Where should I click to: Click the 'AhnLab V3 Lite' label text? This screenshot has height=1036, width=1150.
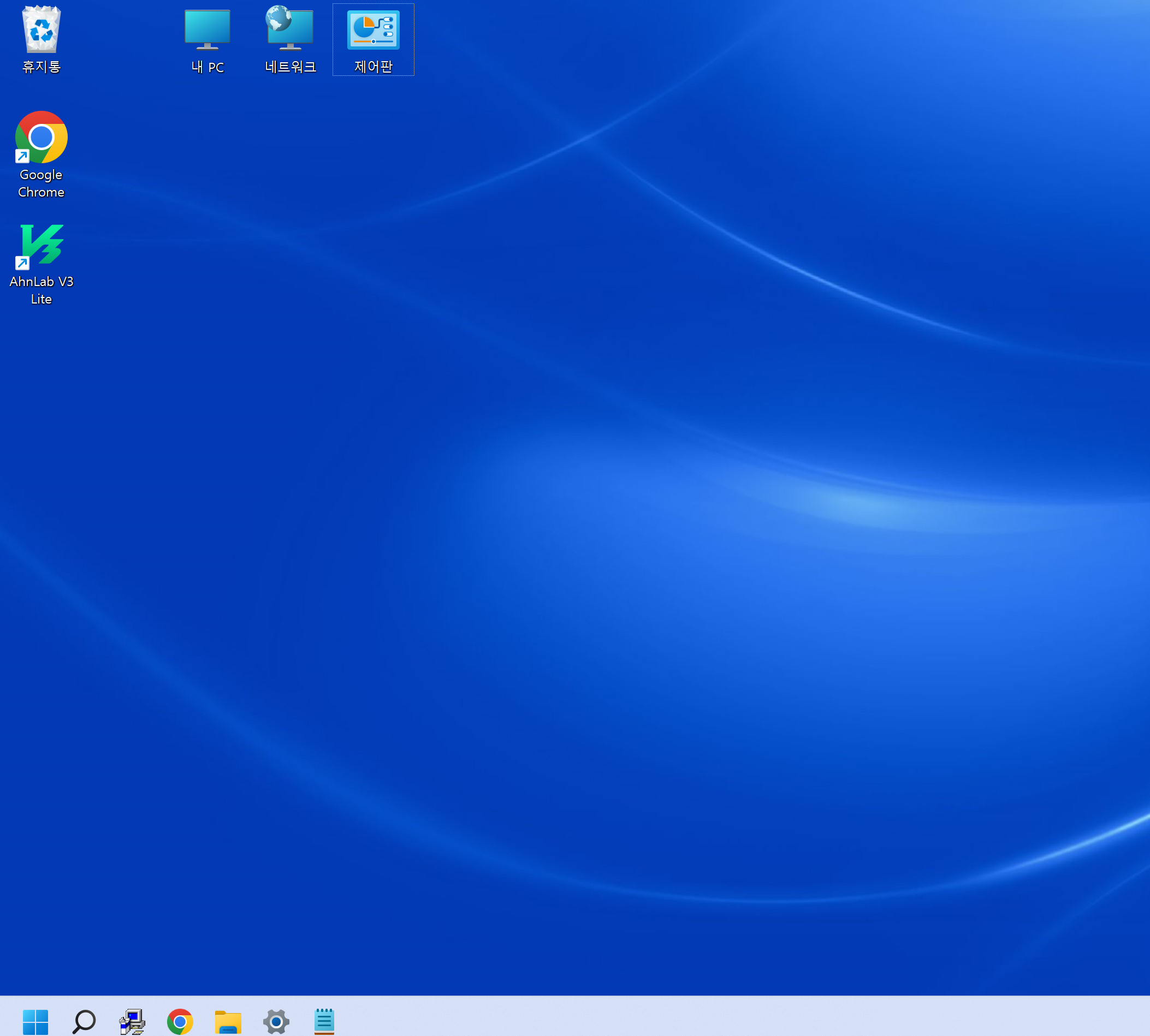click(x=41, y=290)
